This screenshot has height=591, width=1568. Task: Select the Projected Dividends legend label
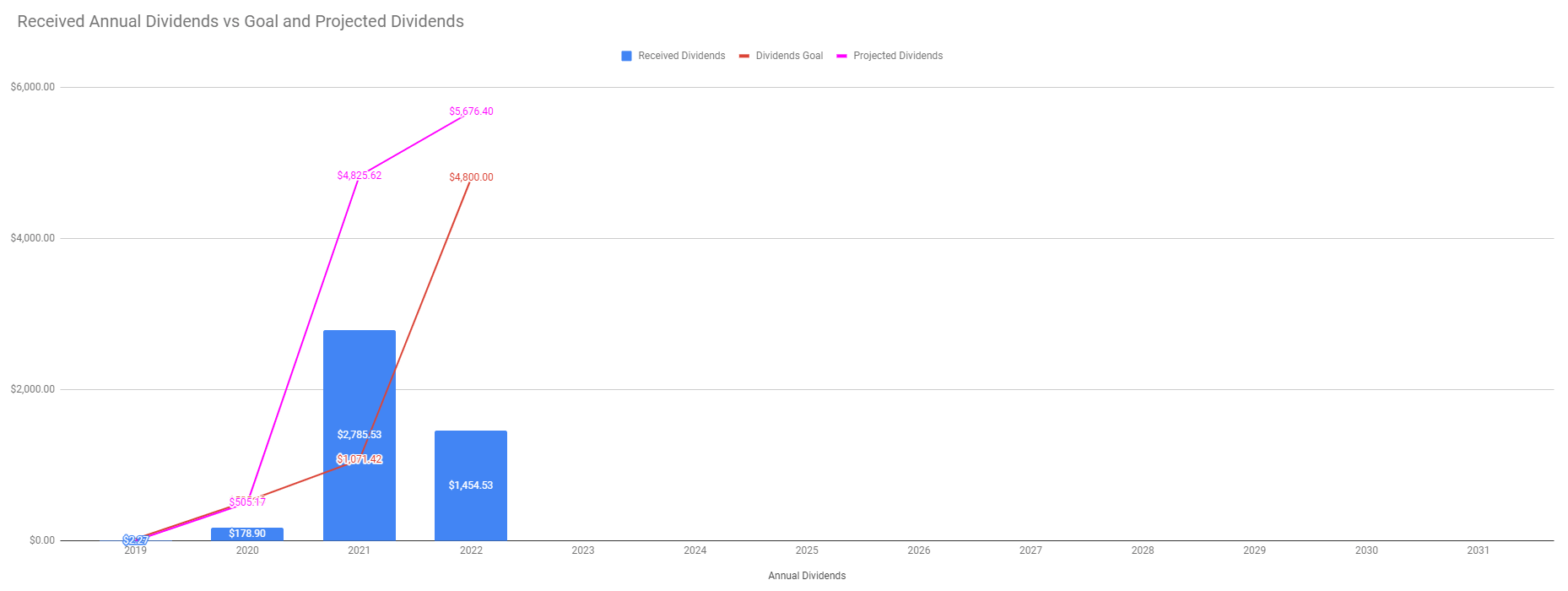pyautogui.click(x=898, y=56)
